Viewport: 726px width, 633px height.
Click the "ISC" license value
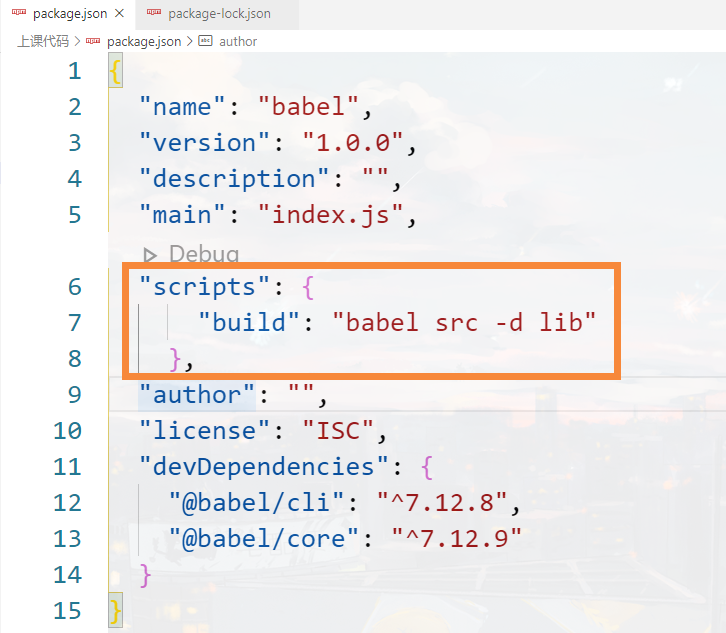click(338, 431)
